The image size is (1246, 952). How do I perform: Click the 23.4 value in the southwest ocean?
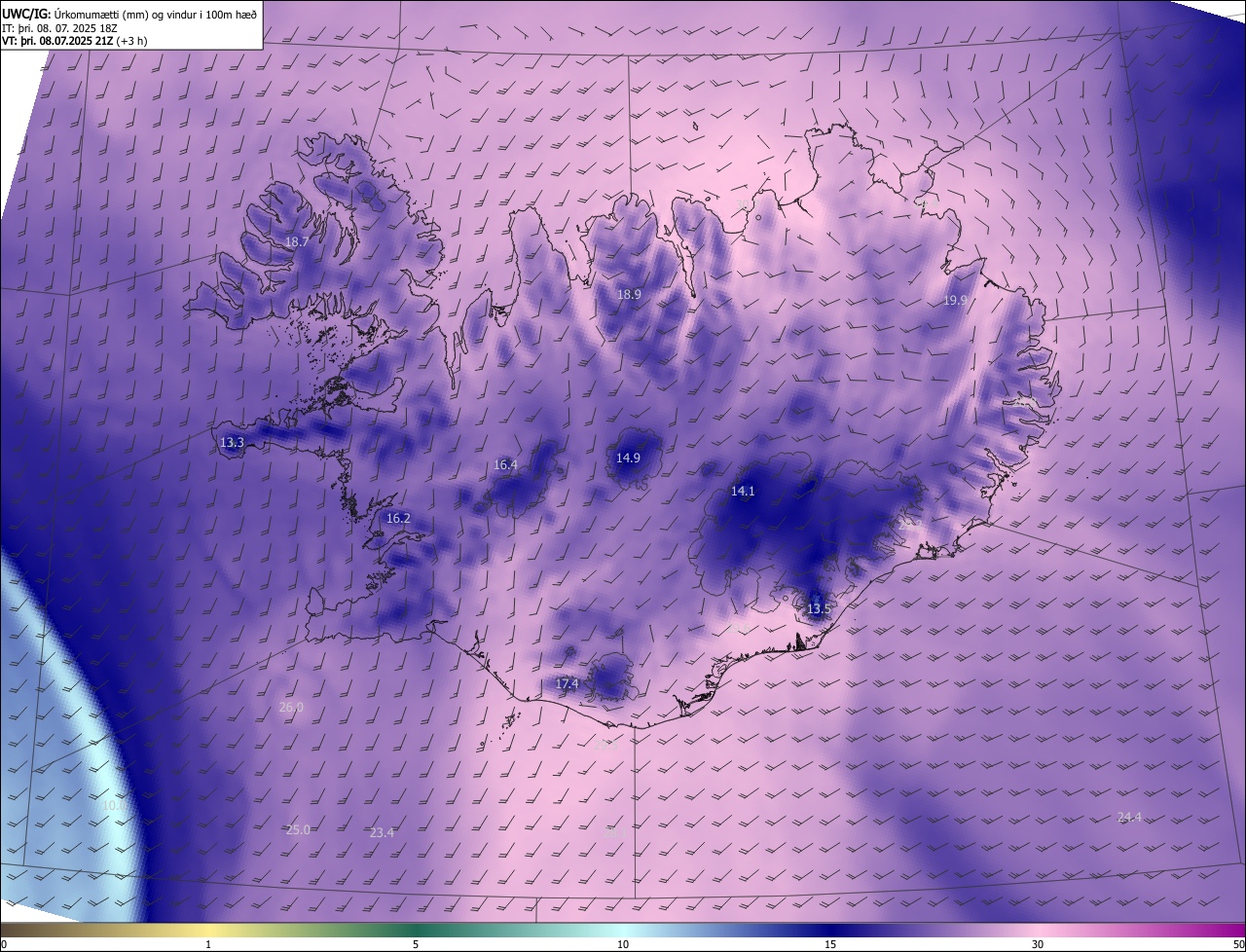click(382, 832)
